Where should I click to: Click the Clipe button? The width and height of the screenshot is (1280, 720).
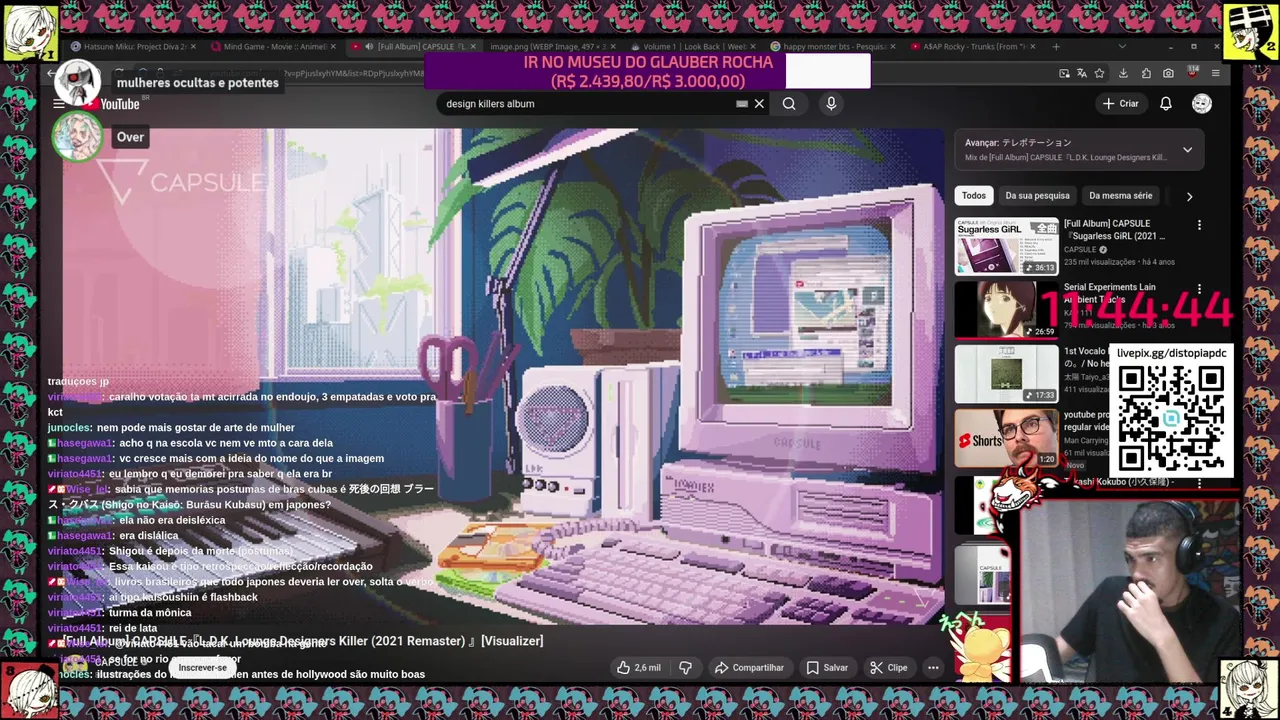click(888, 667)
